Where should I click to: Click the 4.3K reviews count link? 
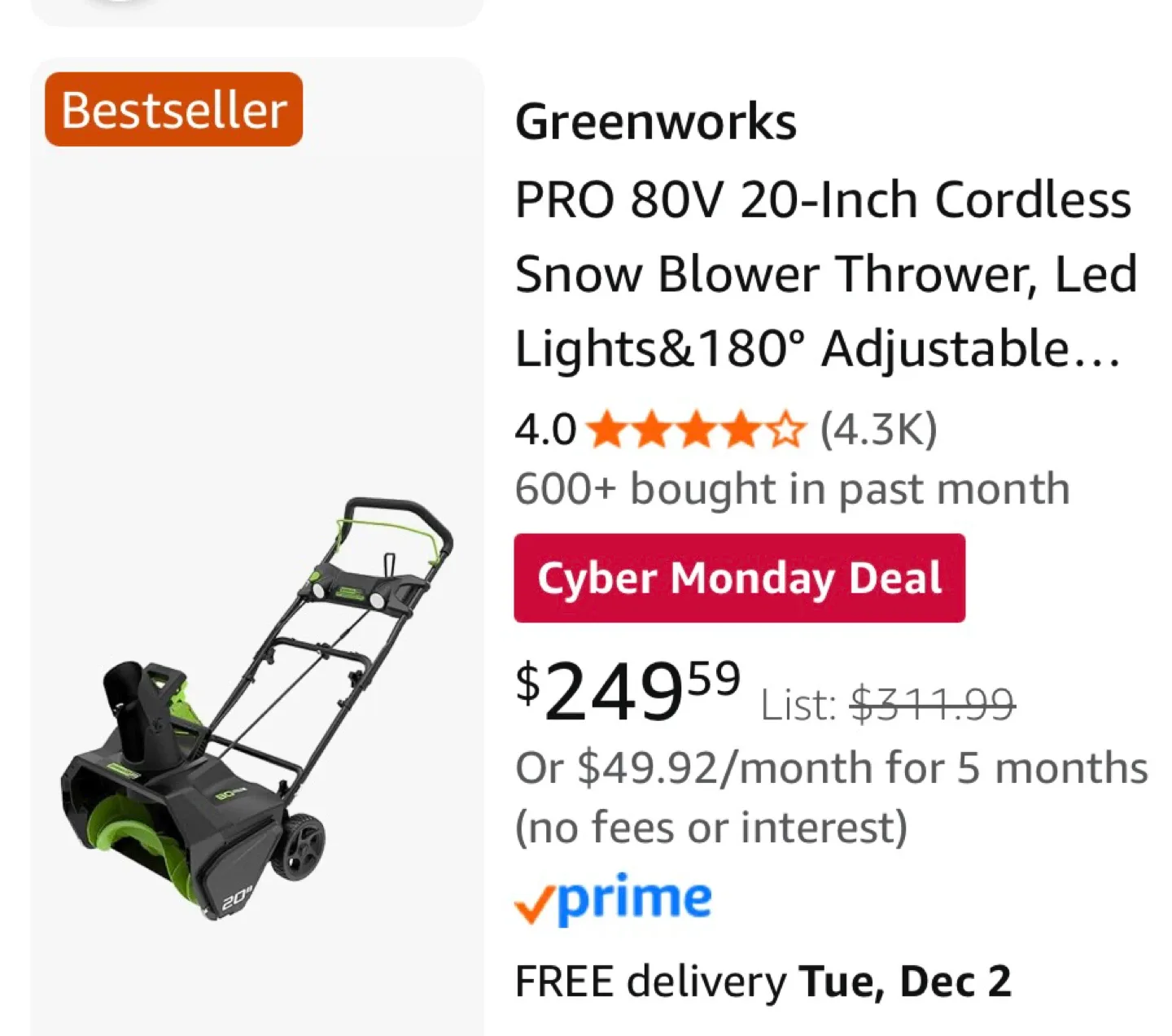coord(877,429)
